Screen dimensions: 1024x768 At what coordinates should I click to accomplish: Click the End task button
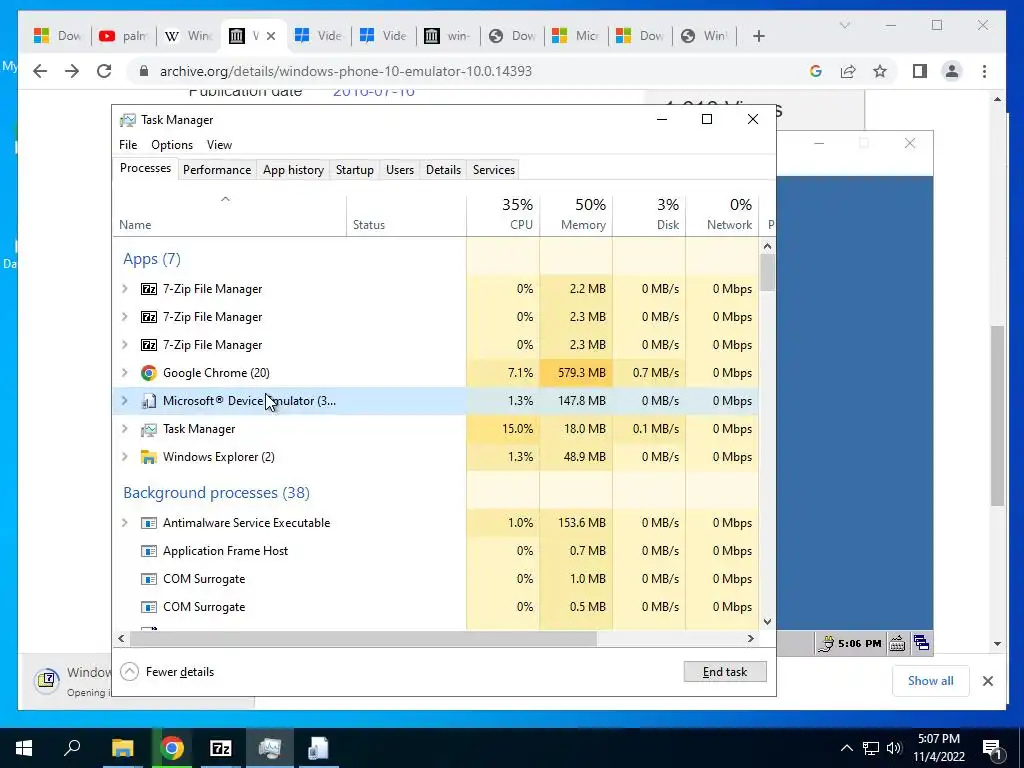[725, 671]
